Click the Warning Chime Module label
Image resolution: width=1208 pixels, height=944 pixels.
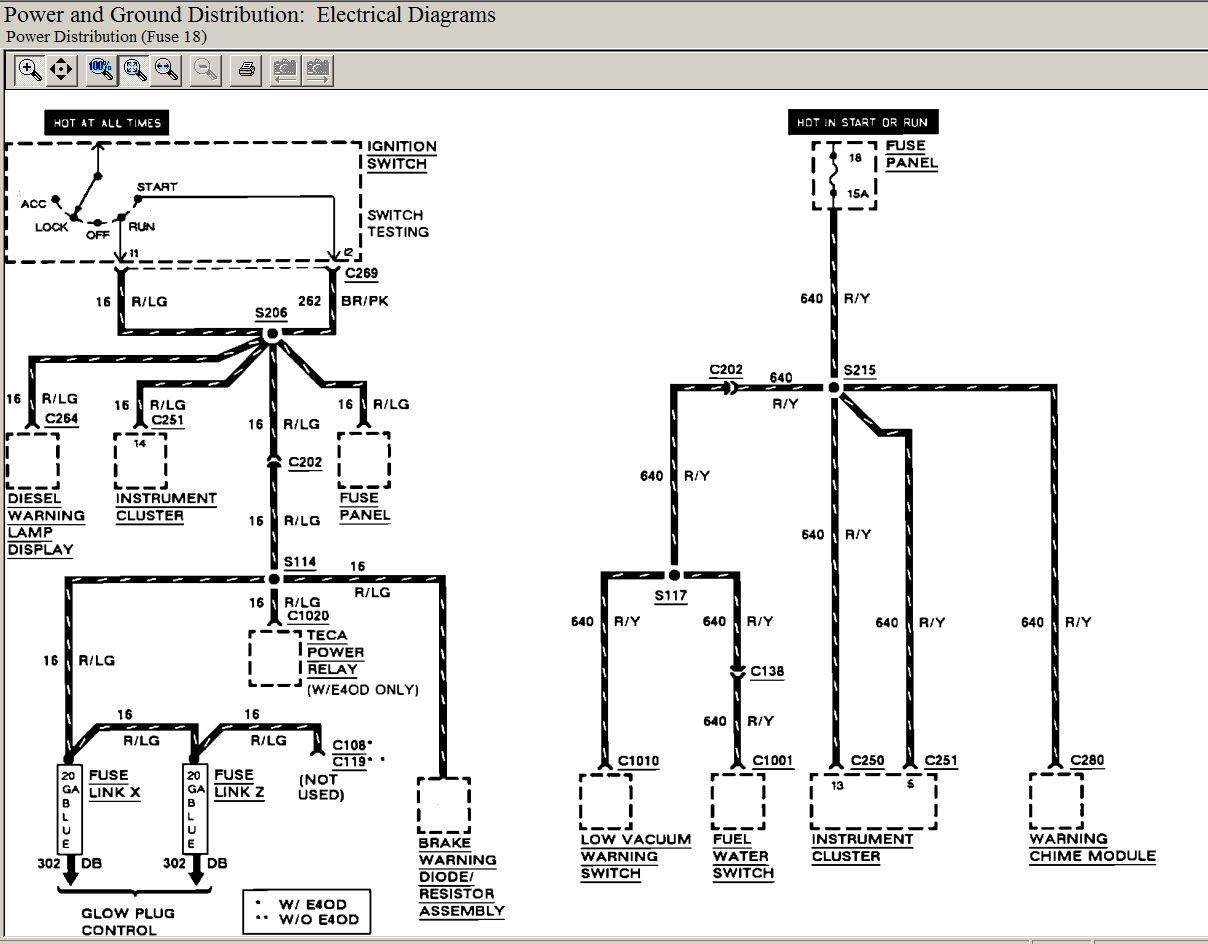tap(1092, 847)
